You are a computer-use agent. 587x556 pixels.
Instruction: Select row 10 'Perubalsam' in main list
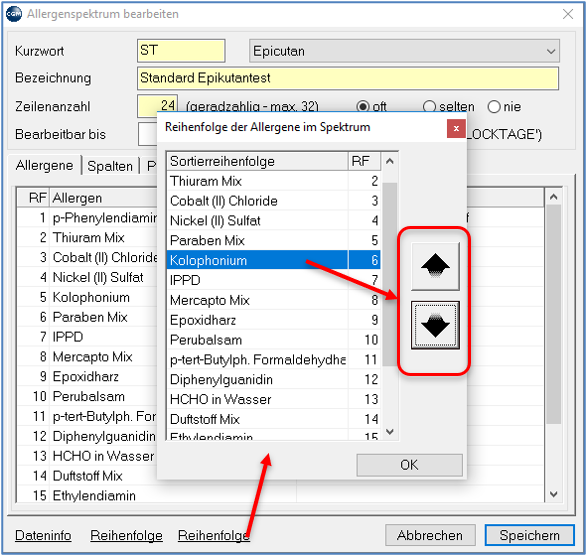87,397
